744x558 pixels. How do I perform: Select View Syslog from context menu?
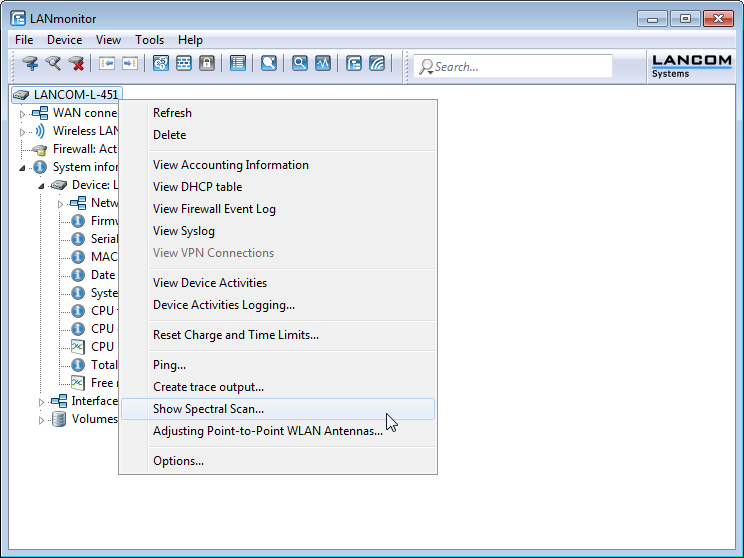183,231
